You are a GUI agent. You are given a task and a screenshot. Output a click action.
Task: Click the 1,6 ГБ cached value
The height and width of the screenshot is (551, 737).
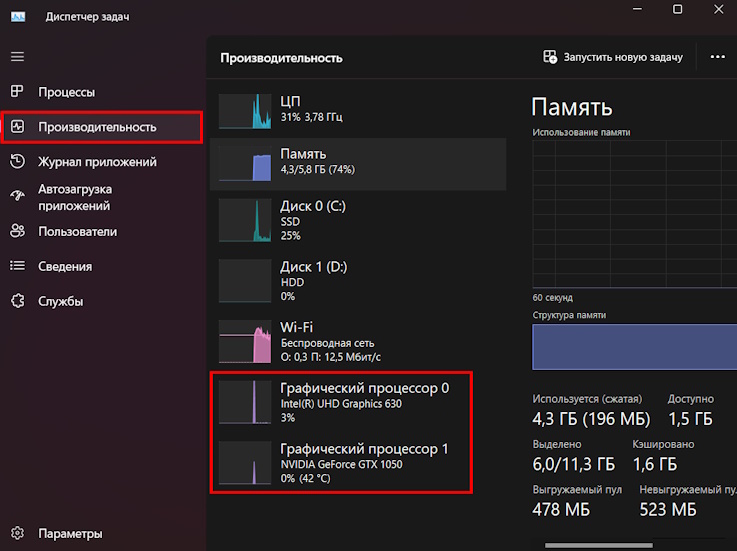(655, 464)
